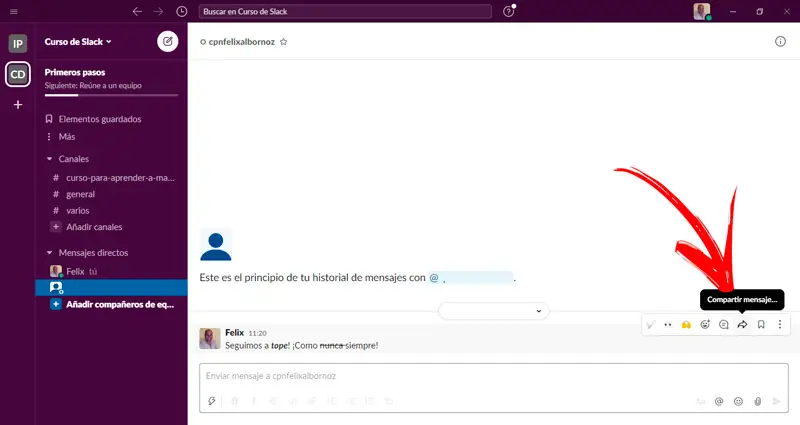The width and height of the screenshot is (800, 425).
Task: Click the 'Primeros pasos' progress bar
Action: point(111,95)
